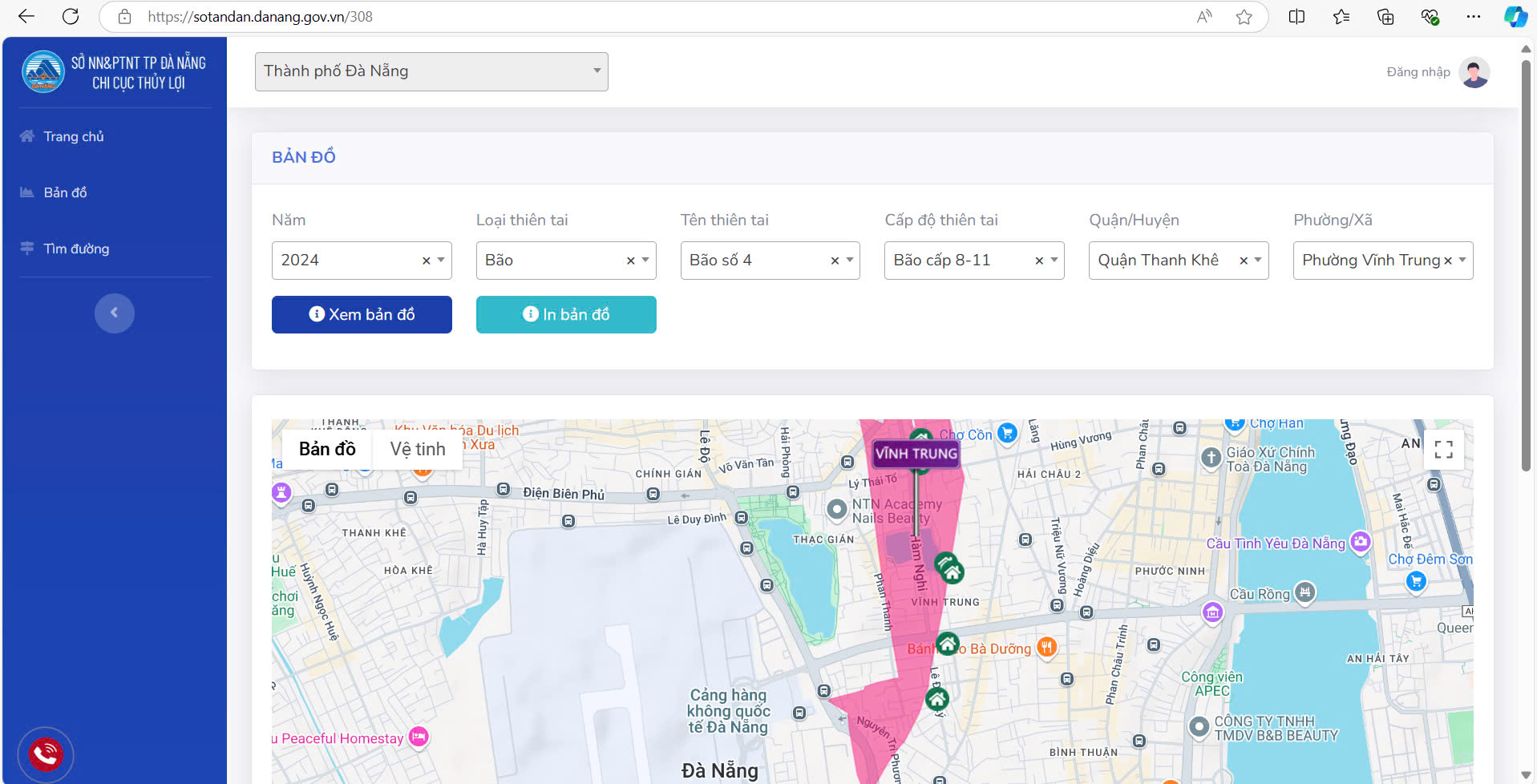The width and height of the screenshot is (1537, 784).
Task: Click the page vertical scrollbar
Action: [x=1526, y=265]
